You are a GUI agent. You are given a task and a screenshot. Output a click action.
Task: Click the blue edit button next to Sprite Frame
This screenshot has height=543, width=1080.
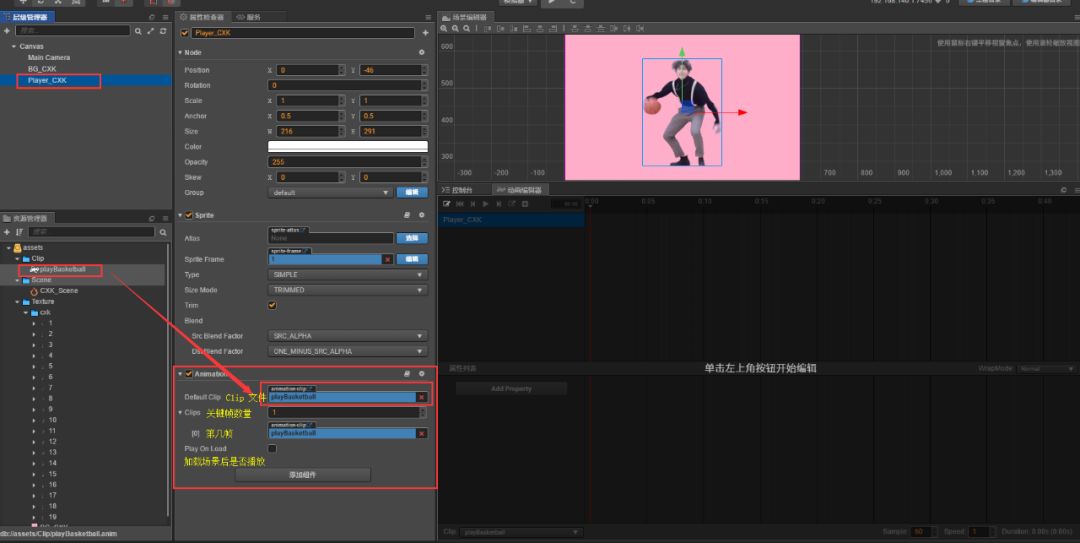click(x=412, y=260)
